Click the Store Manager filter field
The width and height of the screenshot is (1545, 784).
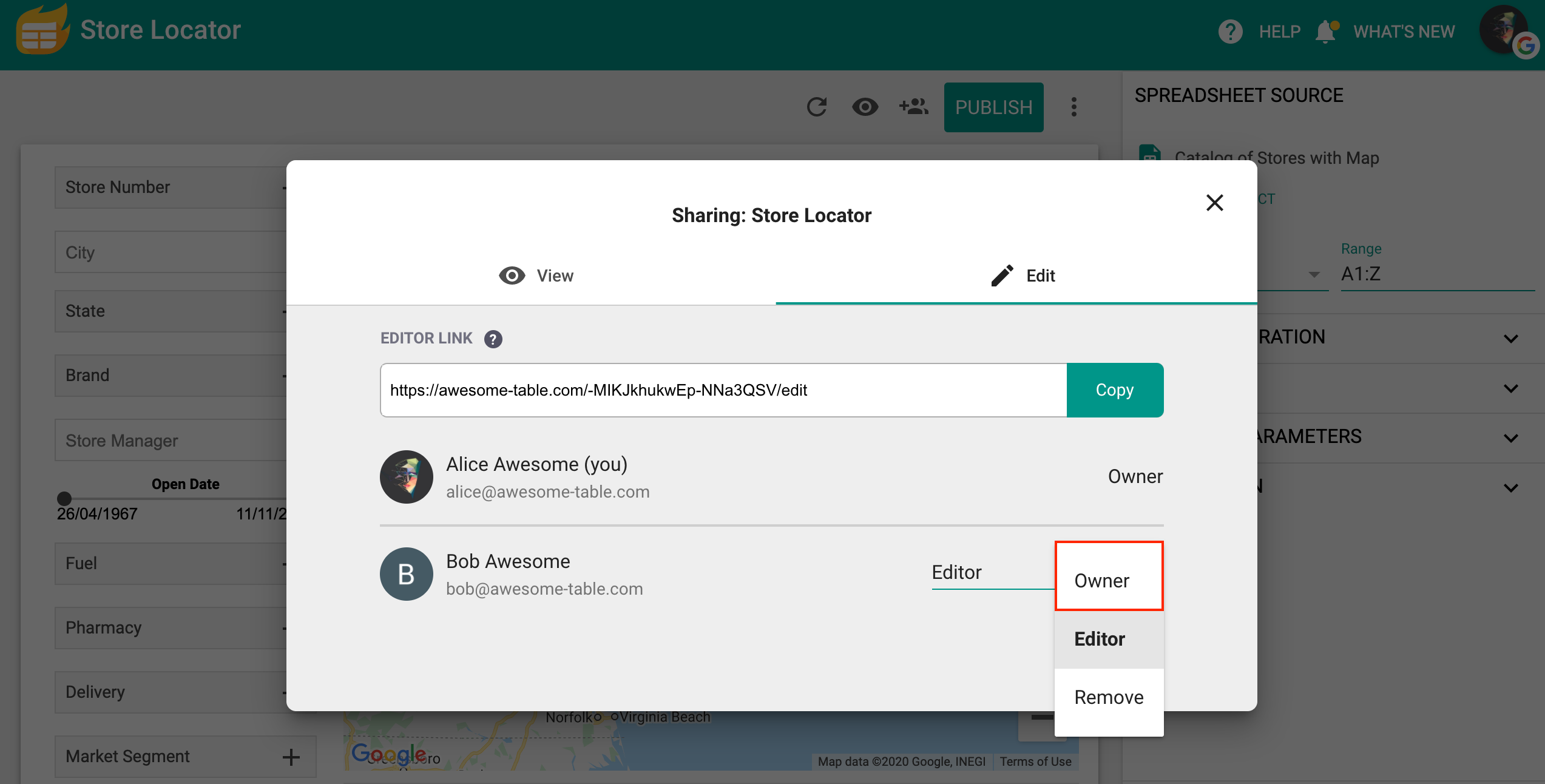(x=171, y=441)
